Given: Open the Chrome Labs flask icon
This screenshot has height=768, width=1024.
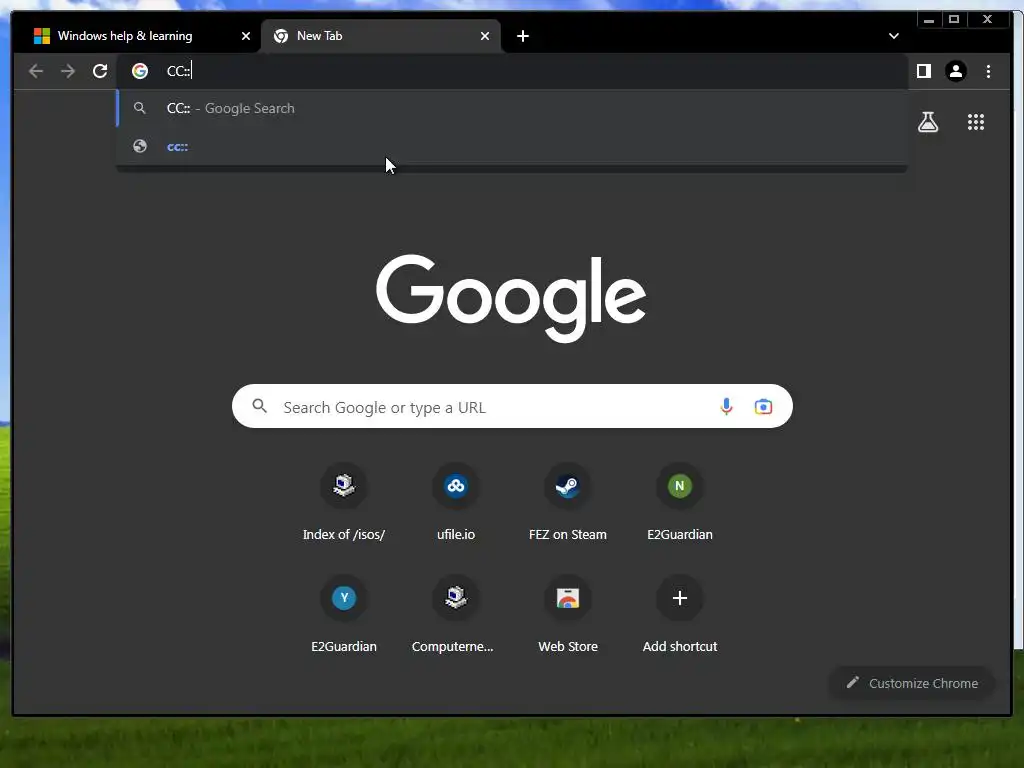Looking at the screenshot, I should coord(928,122).
